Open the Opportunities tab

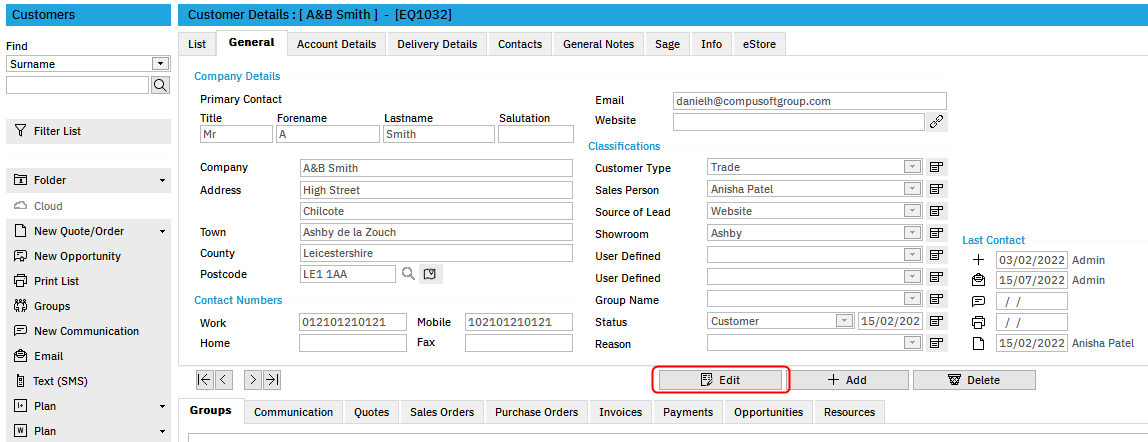coord(769,412)
